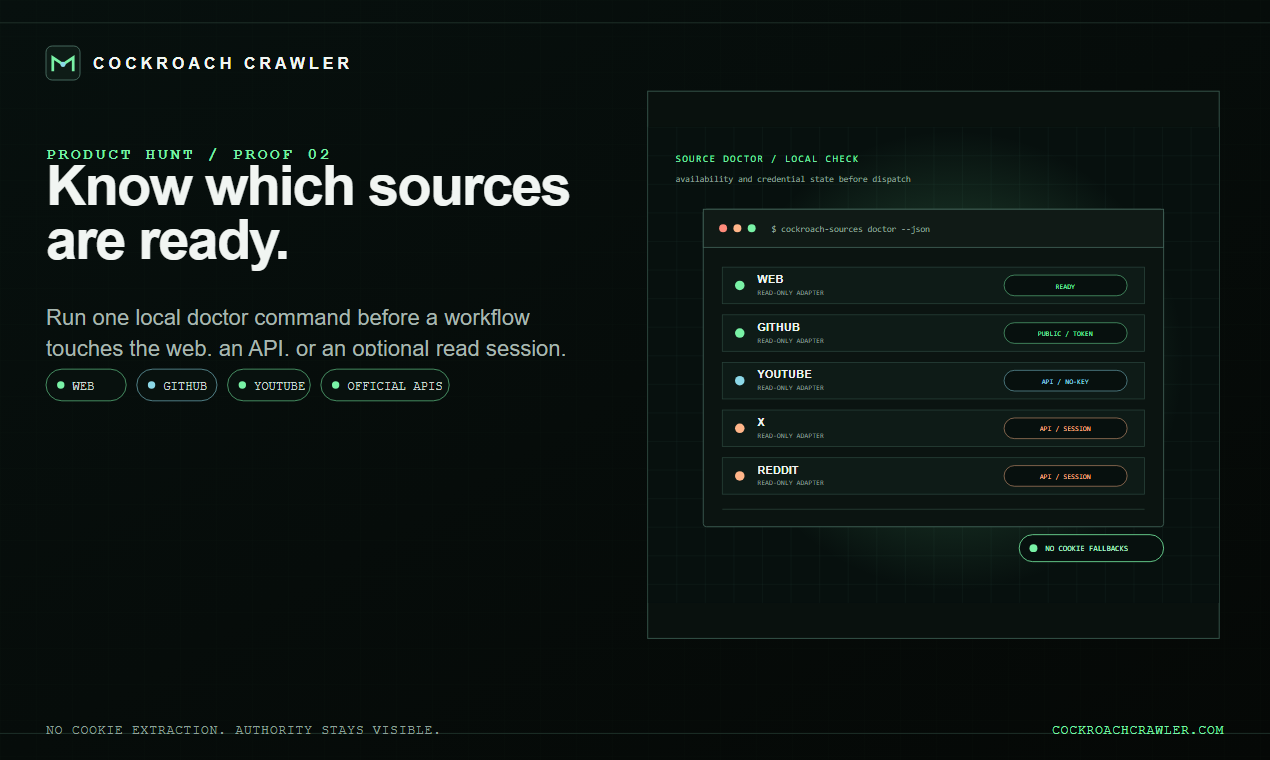This screenshot has width=1270, height=760.
Task: Select the WEB source pill
Action: coord(86,385)
